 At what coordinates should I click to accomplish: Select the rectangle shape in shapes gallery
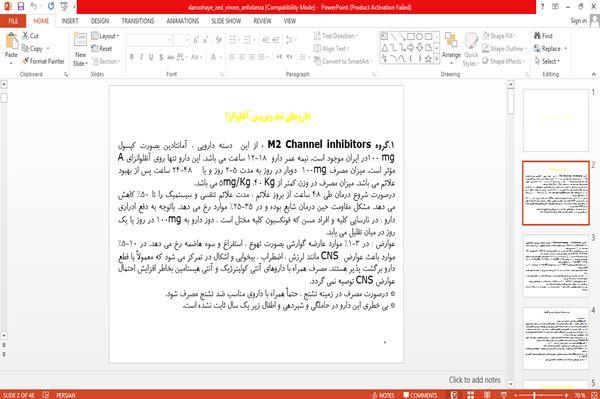coord(411,37)
